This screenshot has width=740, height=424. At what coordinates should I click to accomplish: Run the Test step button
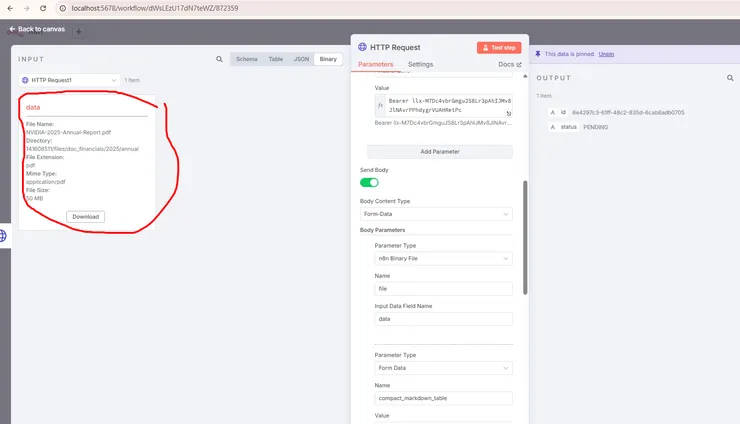(499, 48)
